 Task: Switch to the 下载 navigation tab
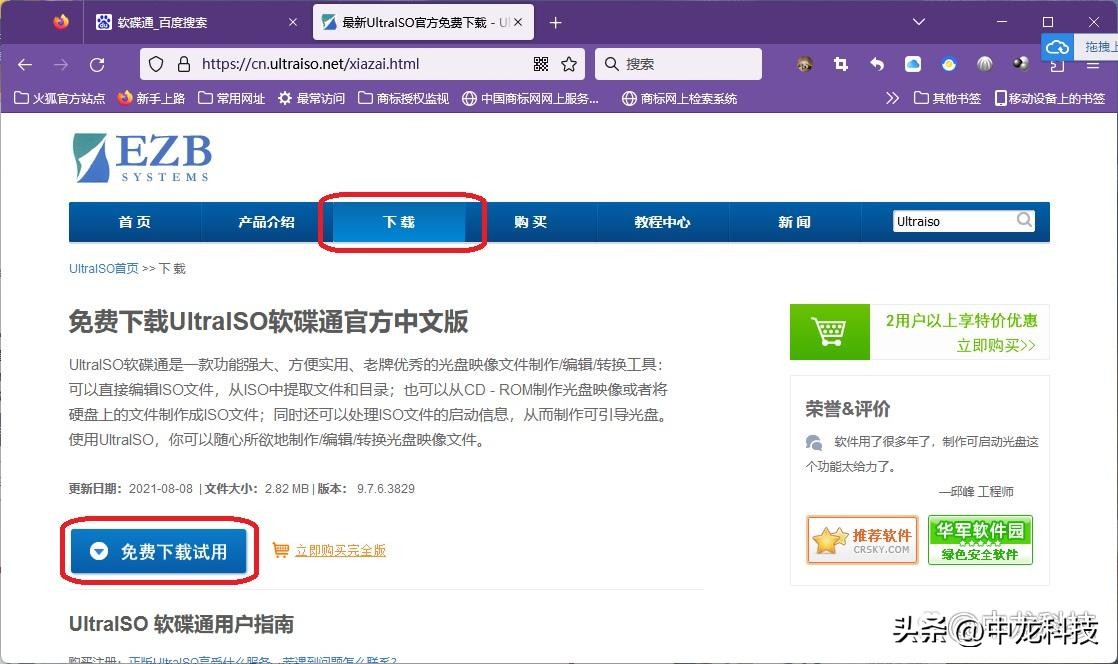tap(399, 222)
